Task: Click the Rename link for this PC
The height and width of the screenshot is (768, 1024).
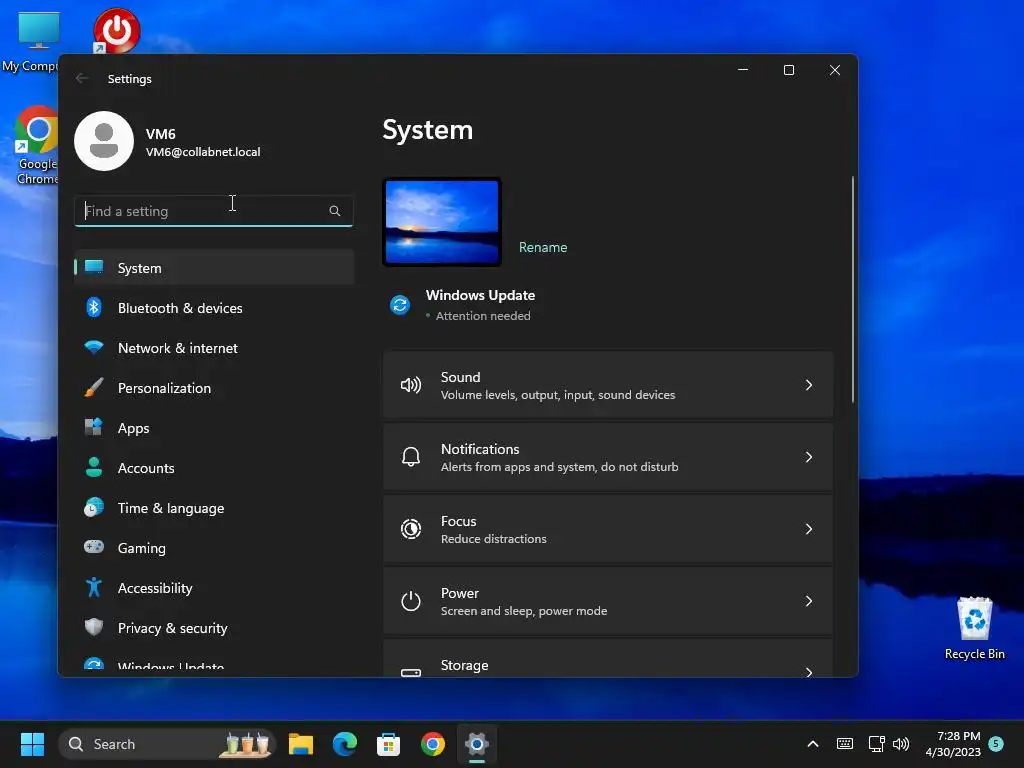Action: (543, 248)
